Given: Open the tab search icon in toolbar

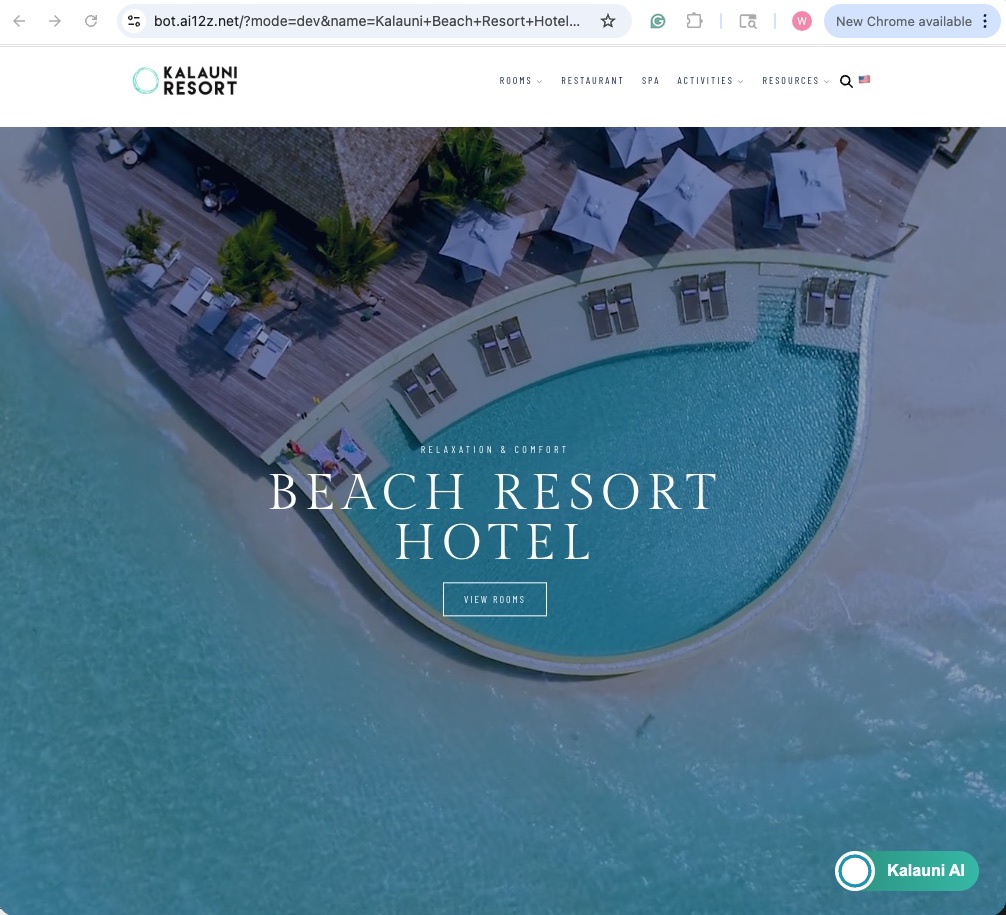Looking at the screenshot, I should point(747,21).
